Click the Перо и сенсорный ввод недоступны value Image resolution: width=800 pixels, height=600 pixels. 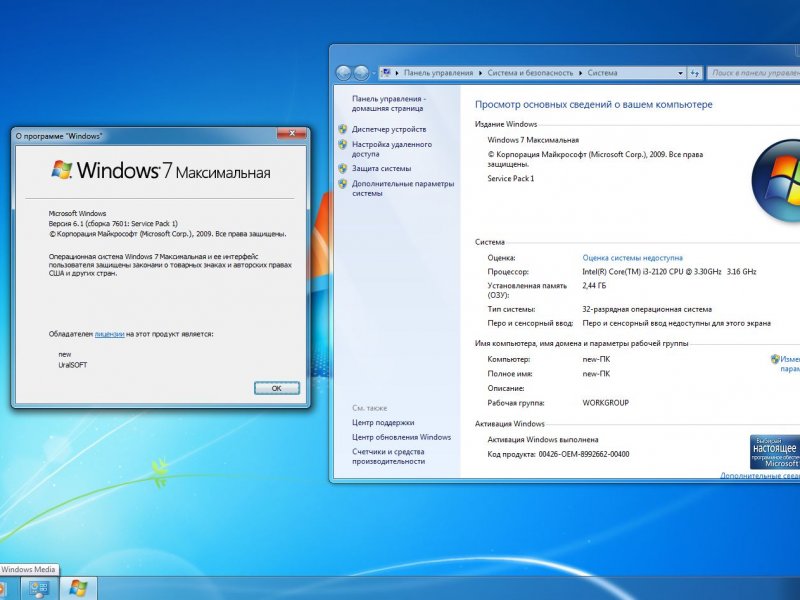(x=677, y=323)
